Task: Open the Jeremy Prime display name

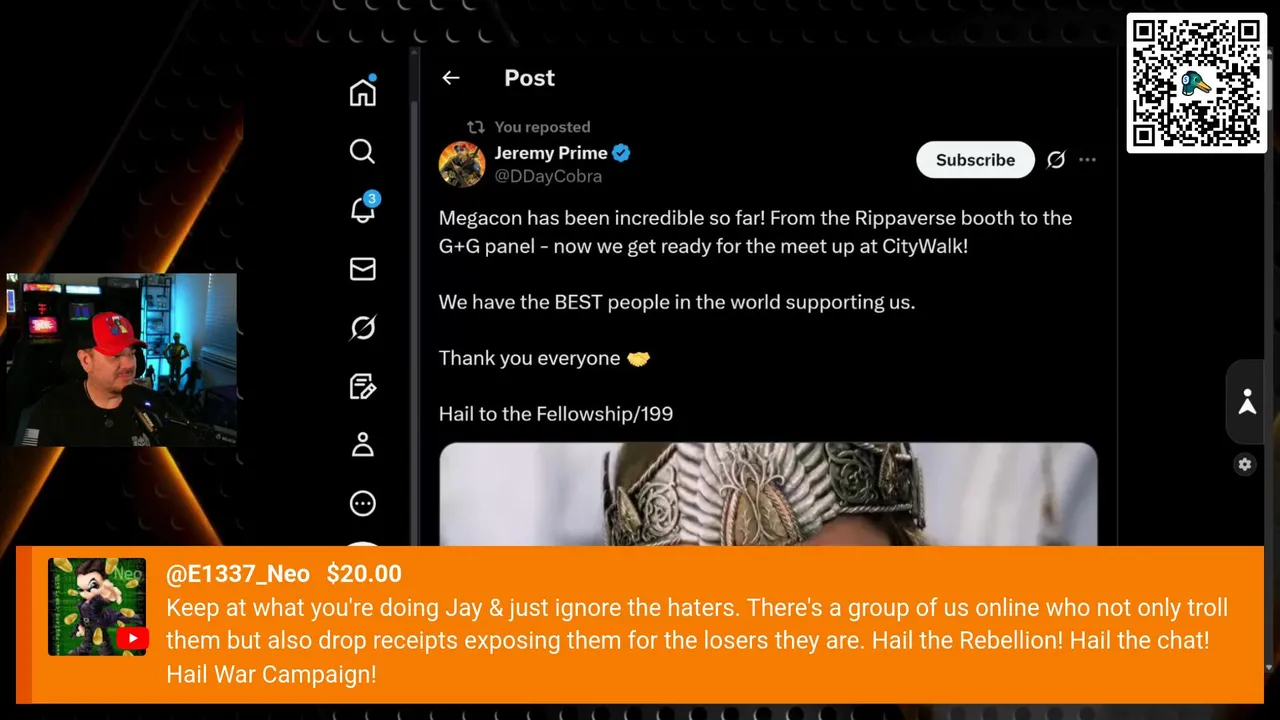Action: 551,153
